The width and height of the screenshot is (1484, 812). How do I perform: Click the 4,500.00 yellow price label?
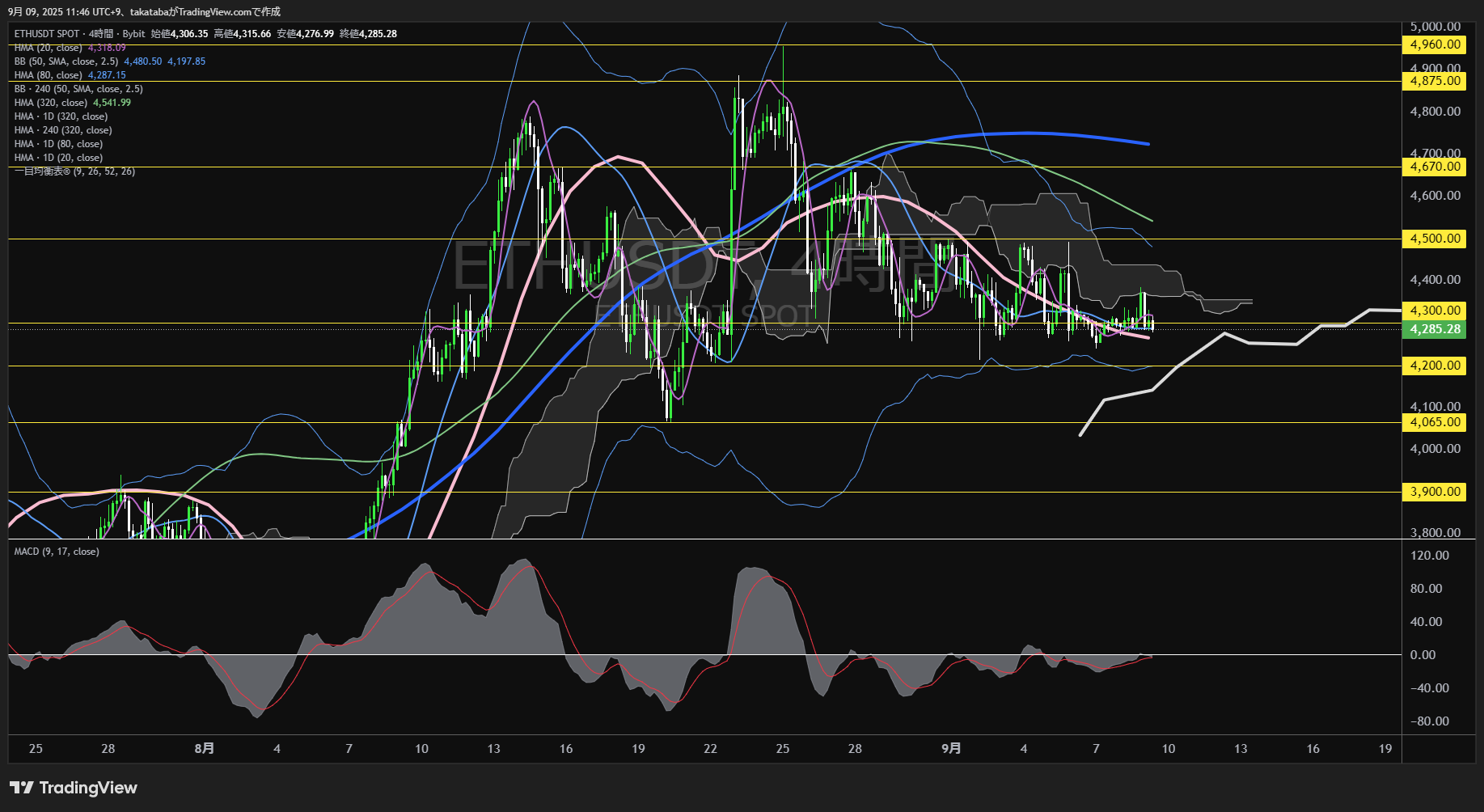[1434, 239]
